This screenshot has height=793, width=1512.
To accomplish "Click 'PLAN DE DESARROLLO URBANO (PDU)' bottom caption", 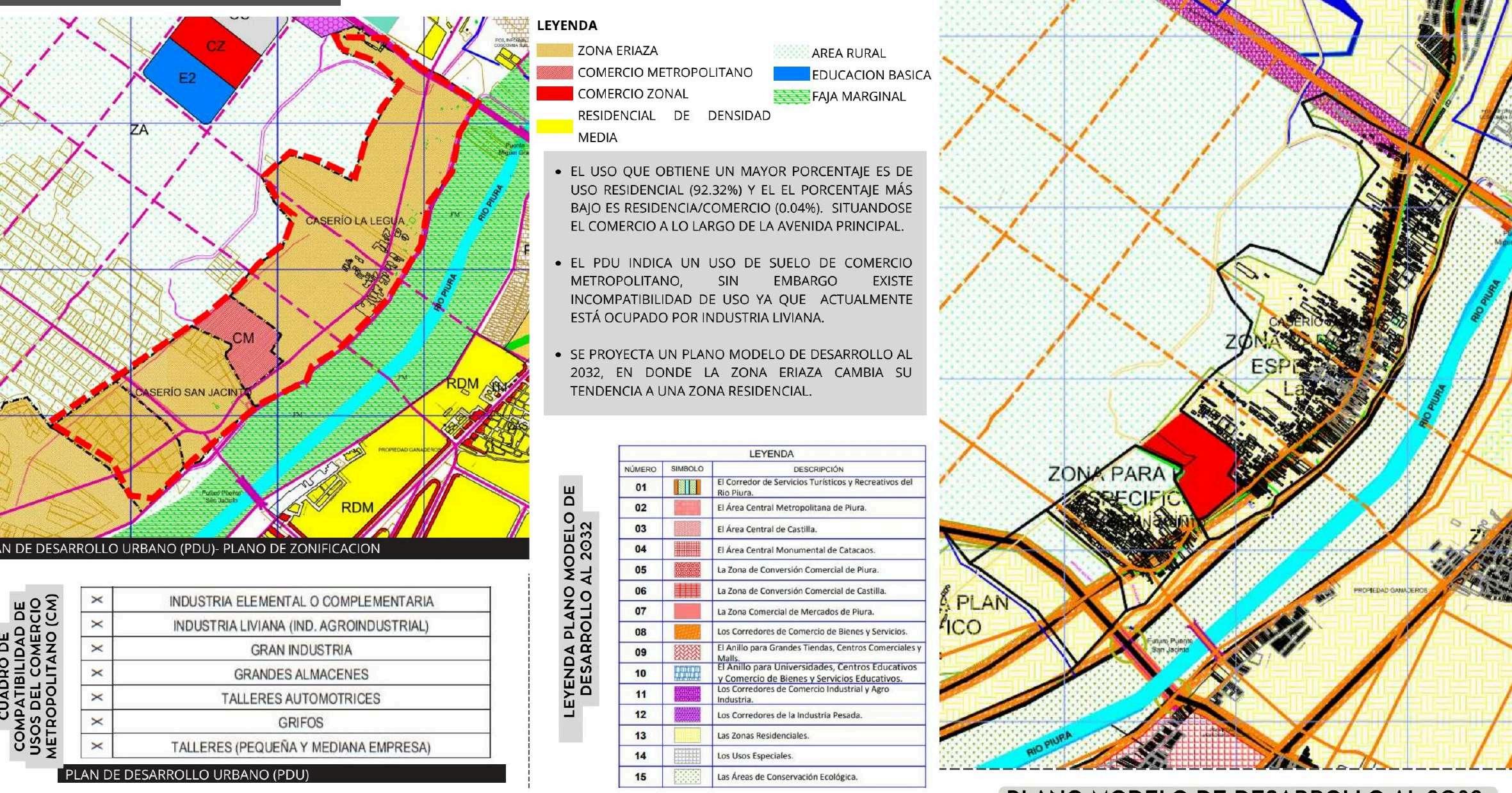I will tap(282, 774).
